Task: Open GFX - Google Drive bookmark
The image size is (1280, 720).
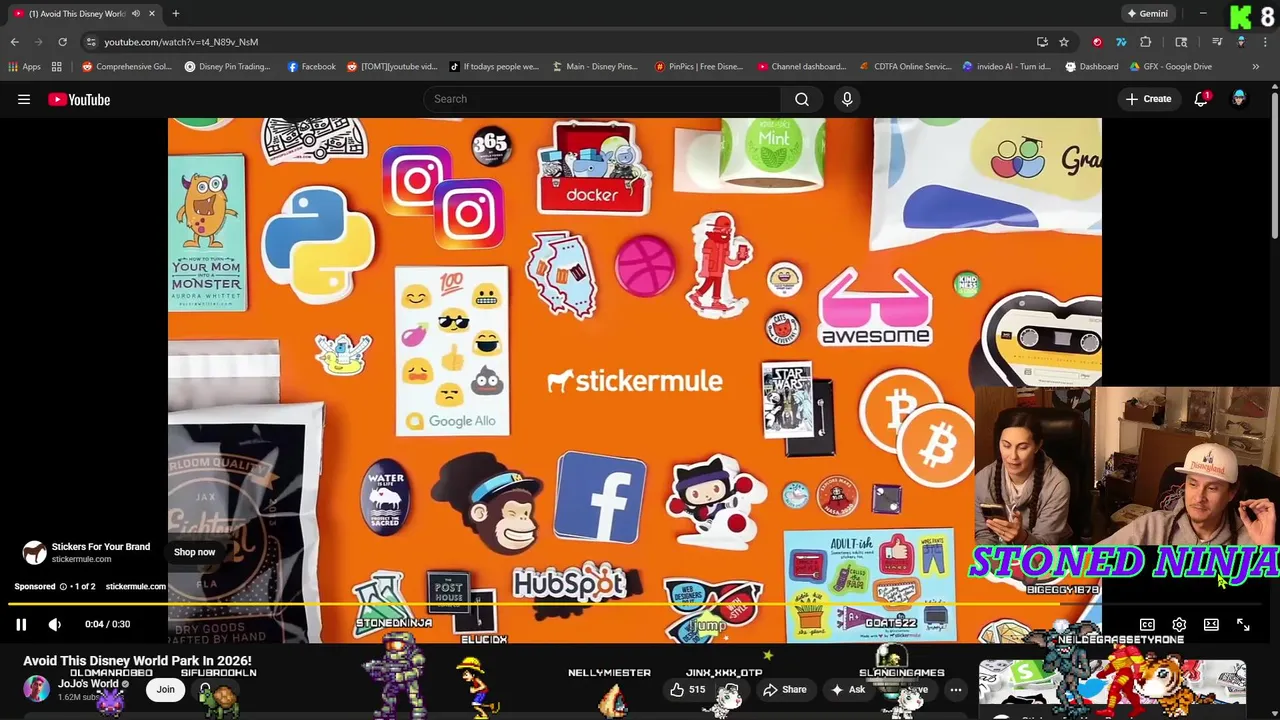Action: [1171, 67]
